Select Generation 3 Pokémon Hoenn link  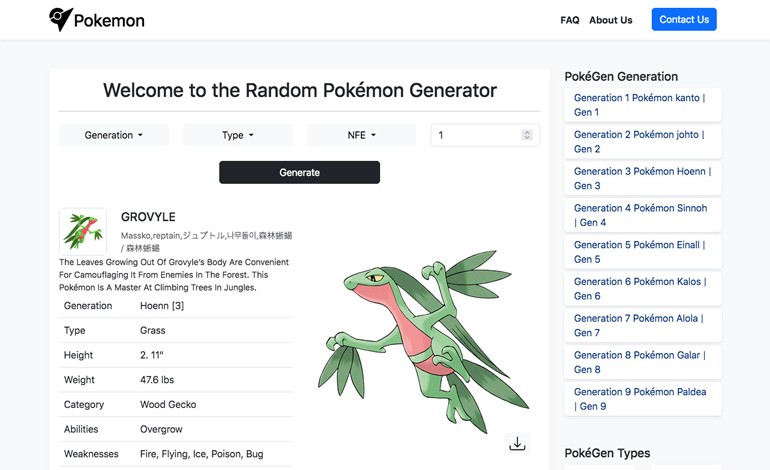643,178
